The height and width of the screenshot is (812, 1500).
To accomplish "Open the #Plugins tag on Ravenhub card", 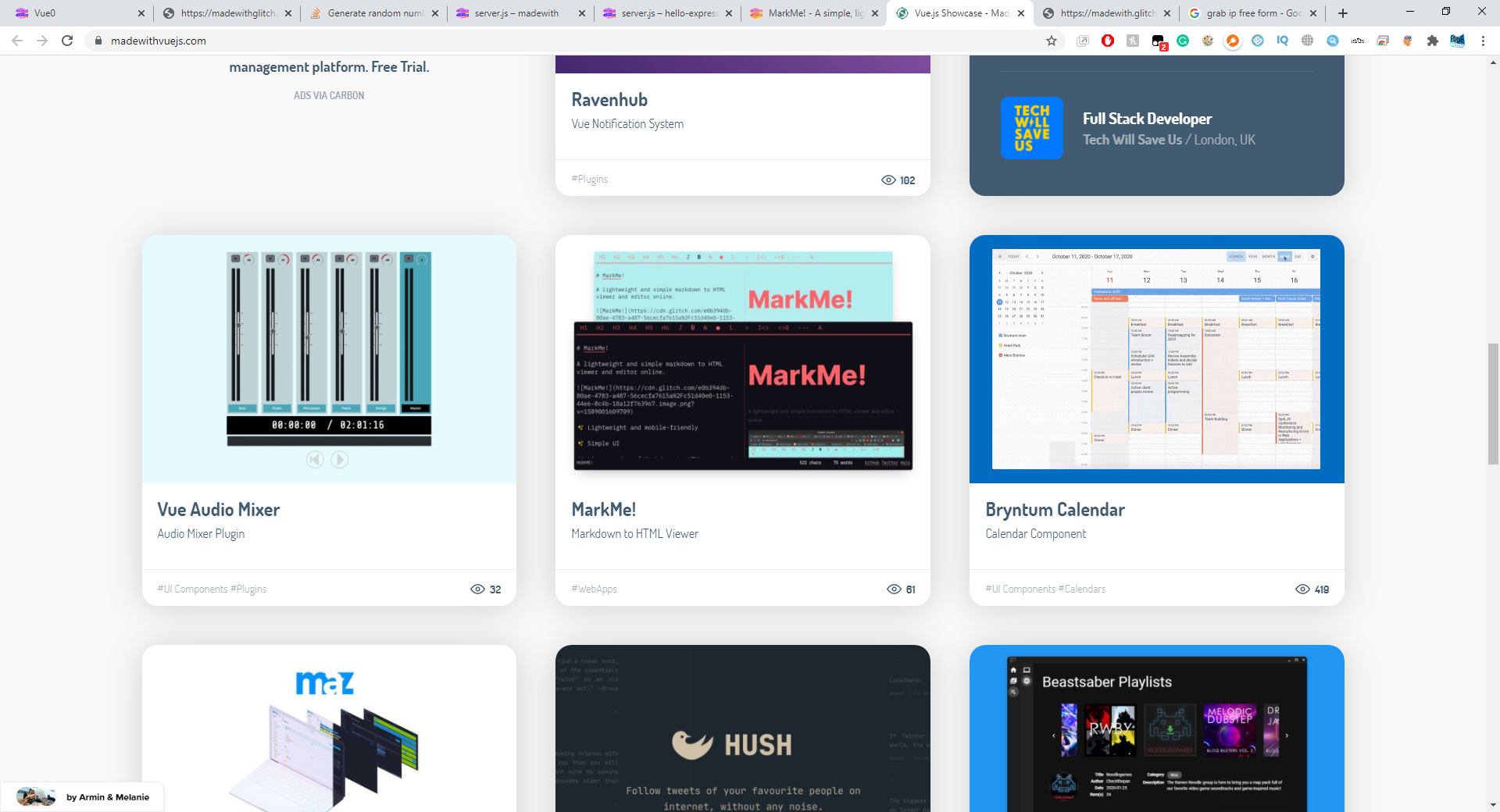I will coord(589,179).
